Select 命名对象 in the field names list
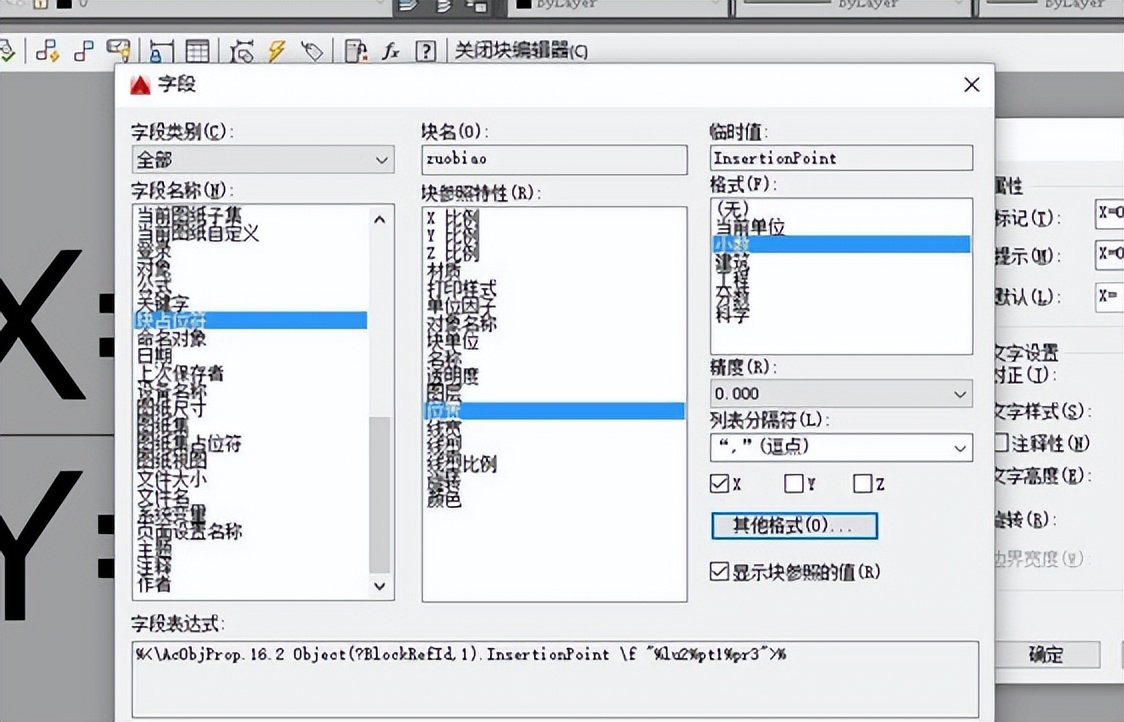This screenshot has height=722, width=1124. [x=172, y=339]
